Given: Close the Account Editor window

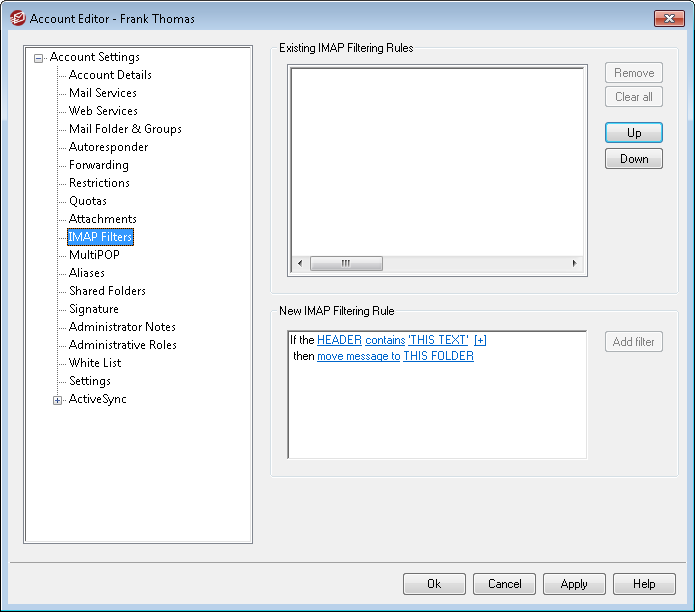Looking at the screenshot, I should [669, 18].
